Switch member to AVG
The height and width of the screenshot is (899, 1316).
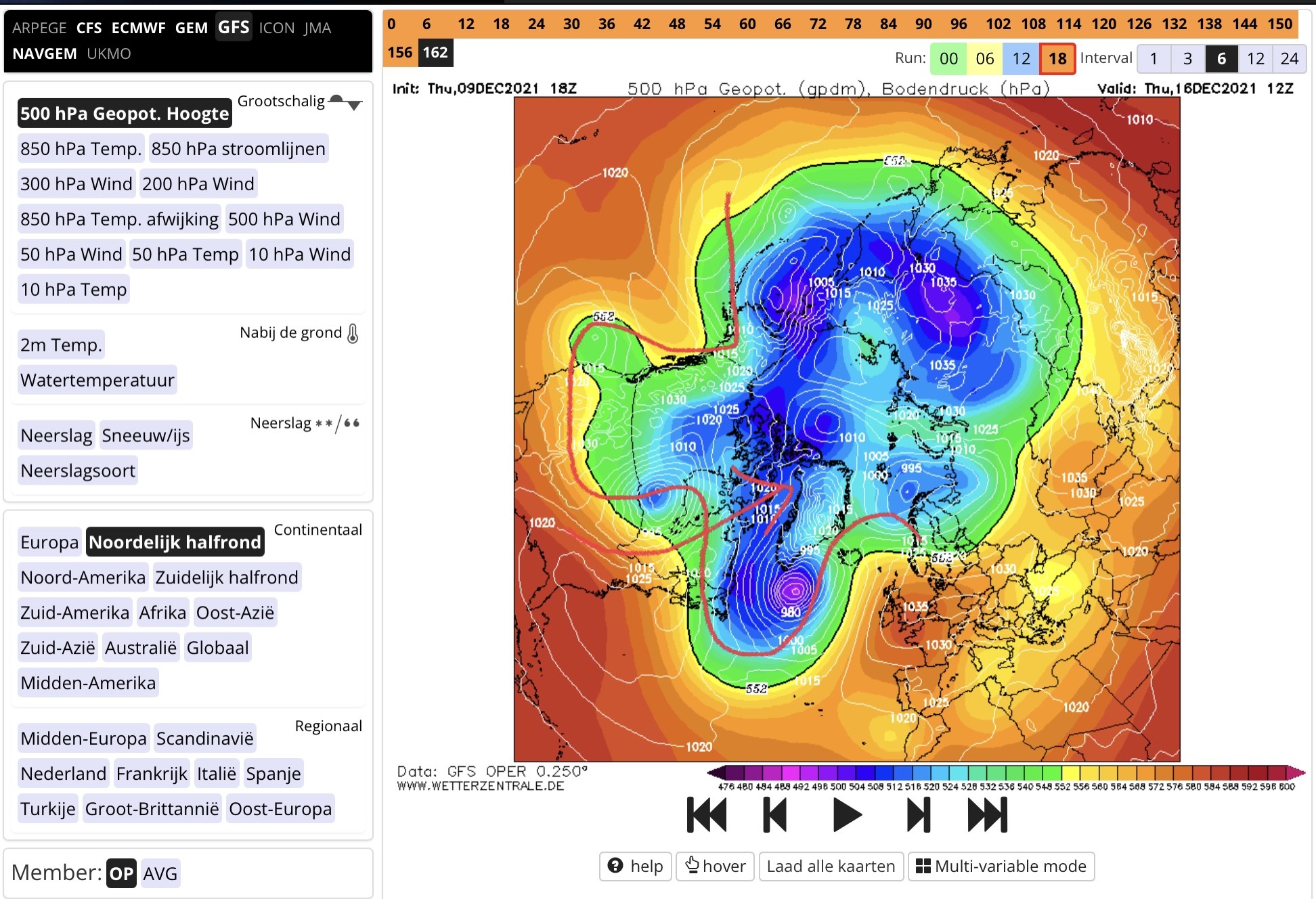click(x=160, y=873)
